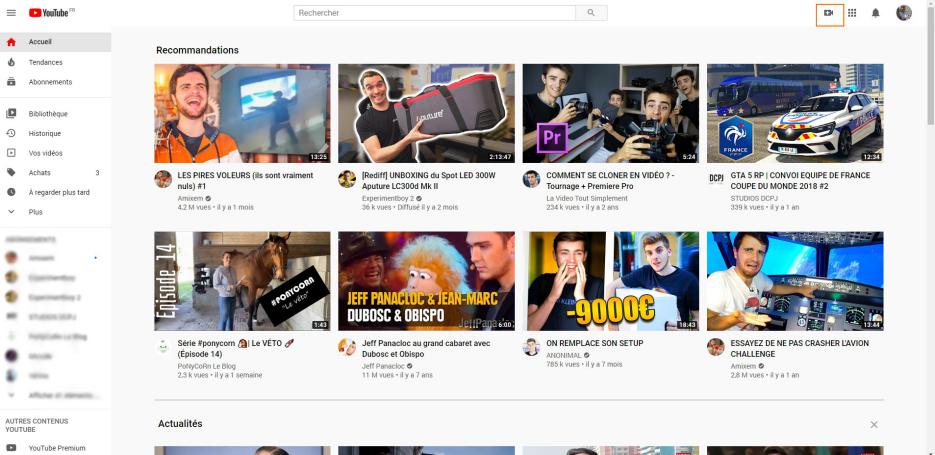Open YouTube Premium in sidebar

tap(57, 448)
